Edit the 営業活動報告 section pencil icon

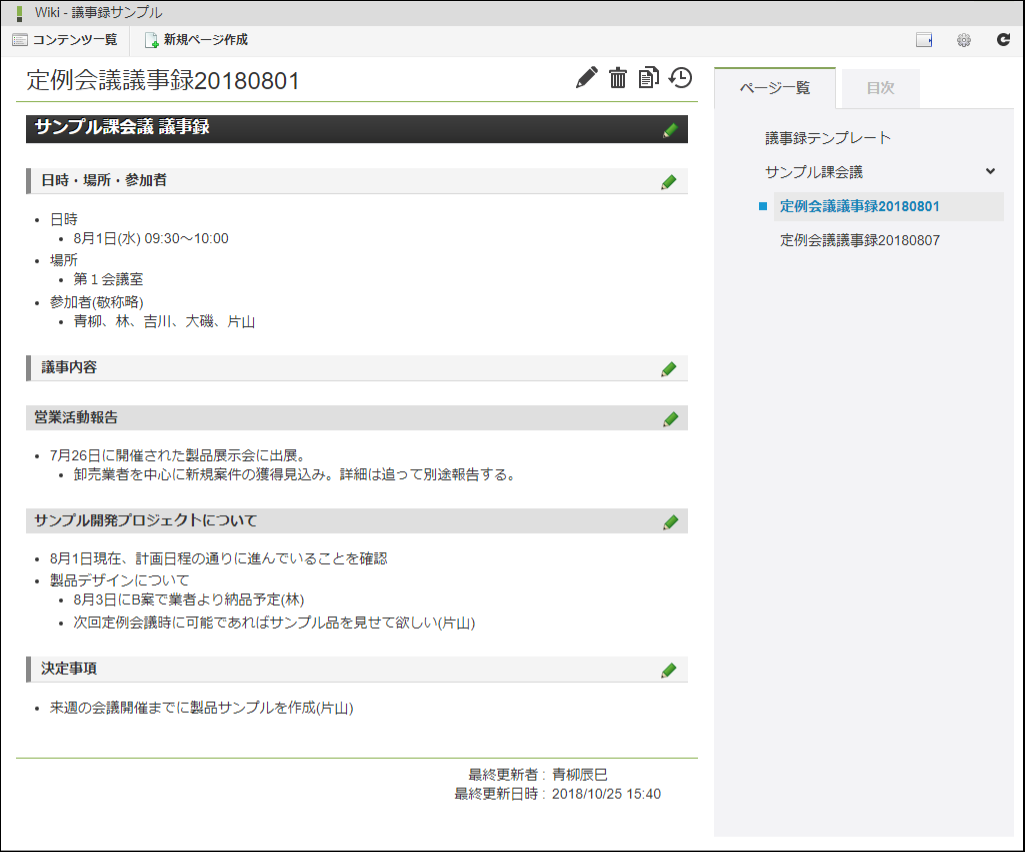coord(670,418)
